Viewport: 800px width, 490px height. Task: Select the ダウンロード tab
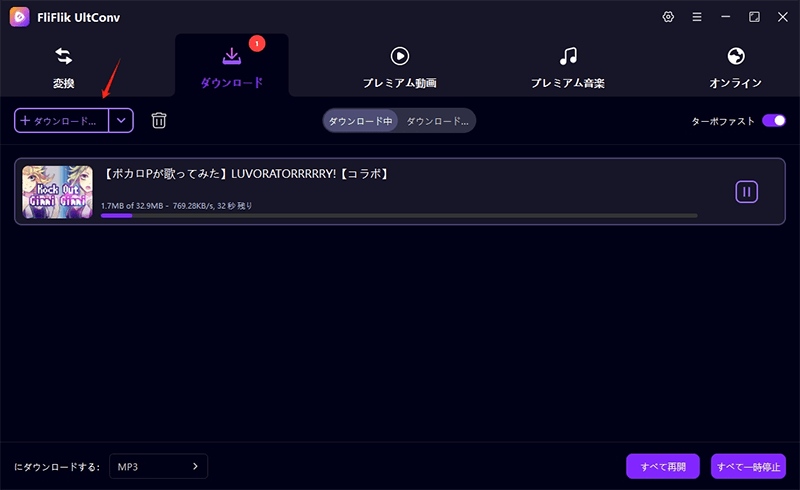pyautogui.click(x=232, y=67)
